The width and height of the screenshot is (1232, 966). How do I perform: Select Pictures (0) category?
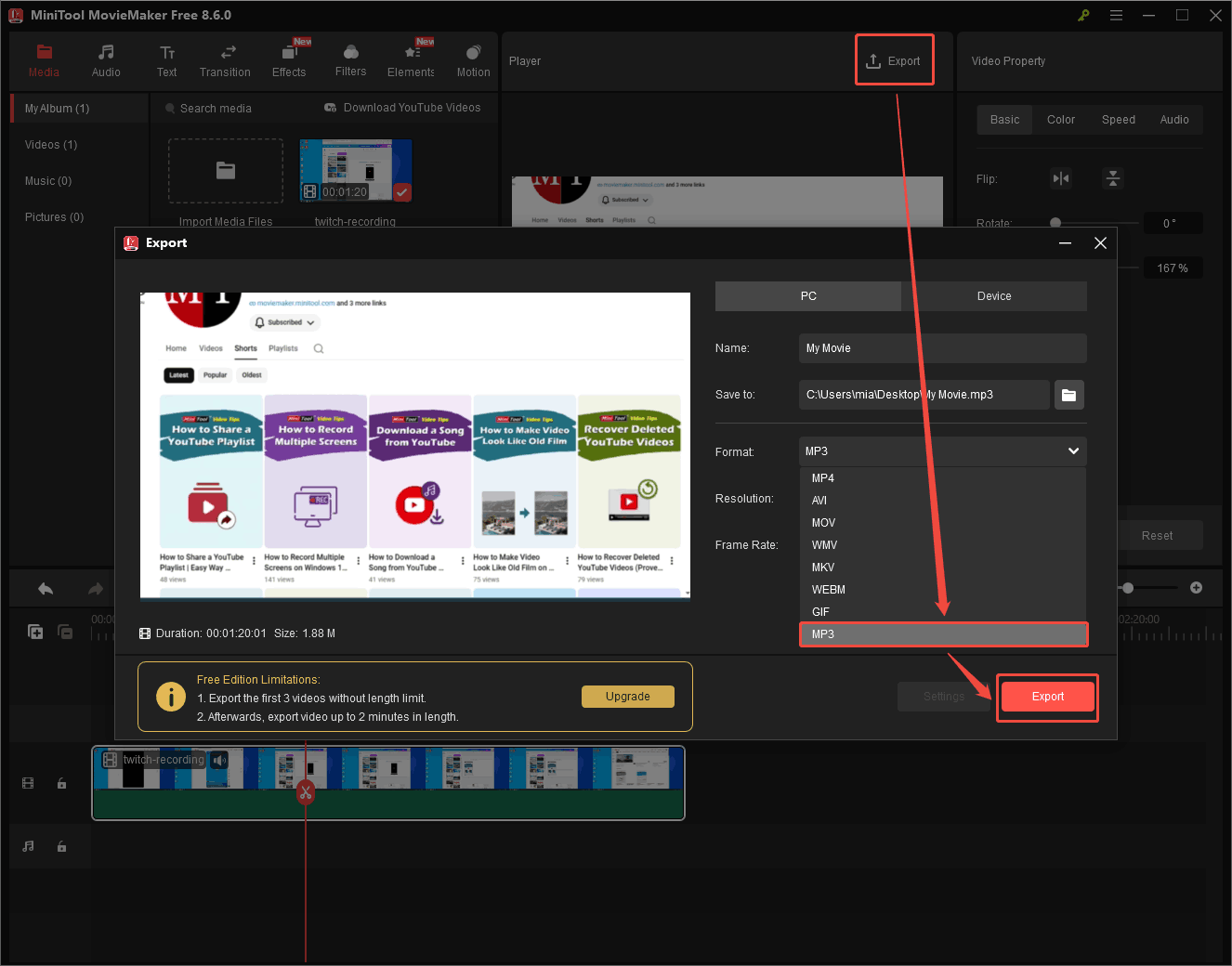pos(54,217)
